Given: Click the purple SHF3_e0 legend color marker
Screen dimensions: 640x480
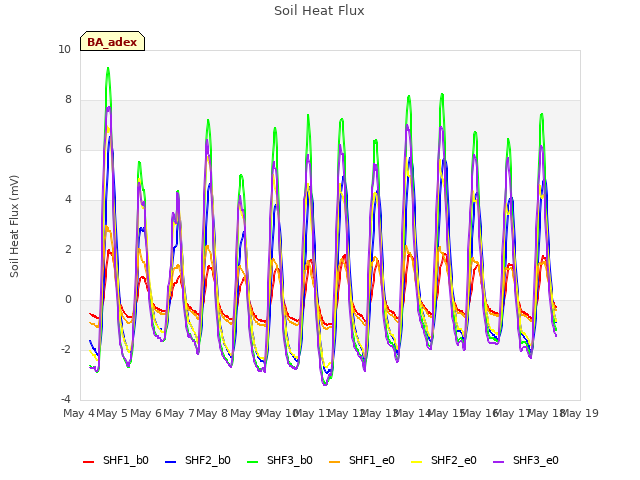Looking at the screenshot, I should click(499, 461).
